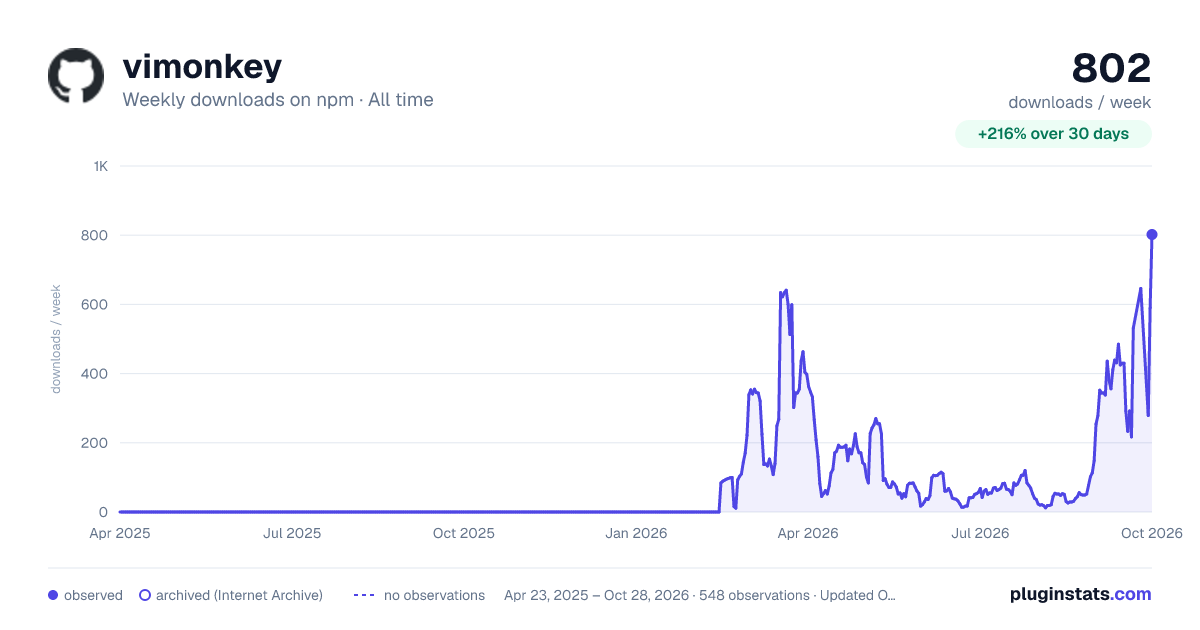Click the Jul 2025 x-axis label
This screenshot has height=630, width=1200.
tap(292, 534)
